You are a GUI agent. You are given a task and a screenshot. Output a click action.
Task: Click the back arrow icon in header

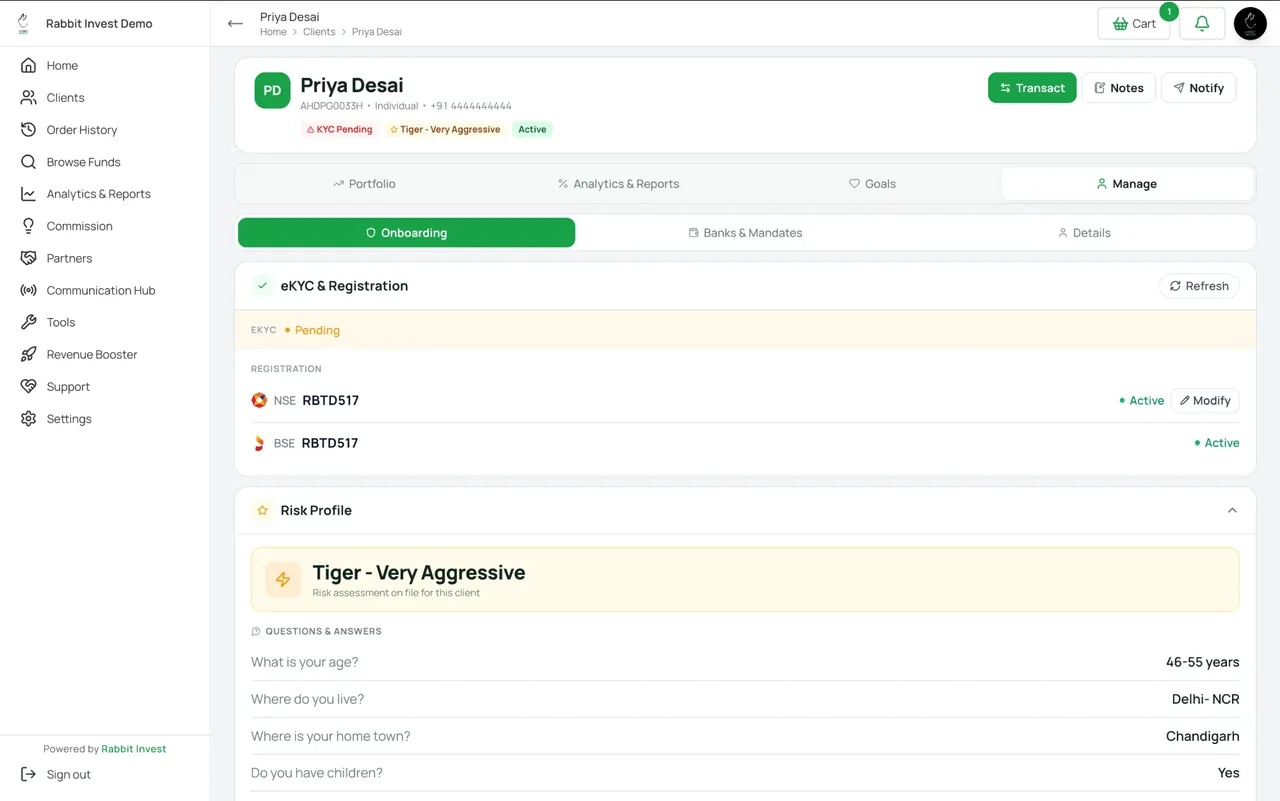pos(235,23)
